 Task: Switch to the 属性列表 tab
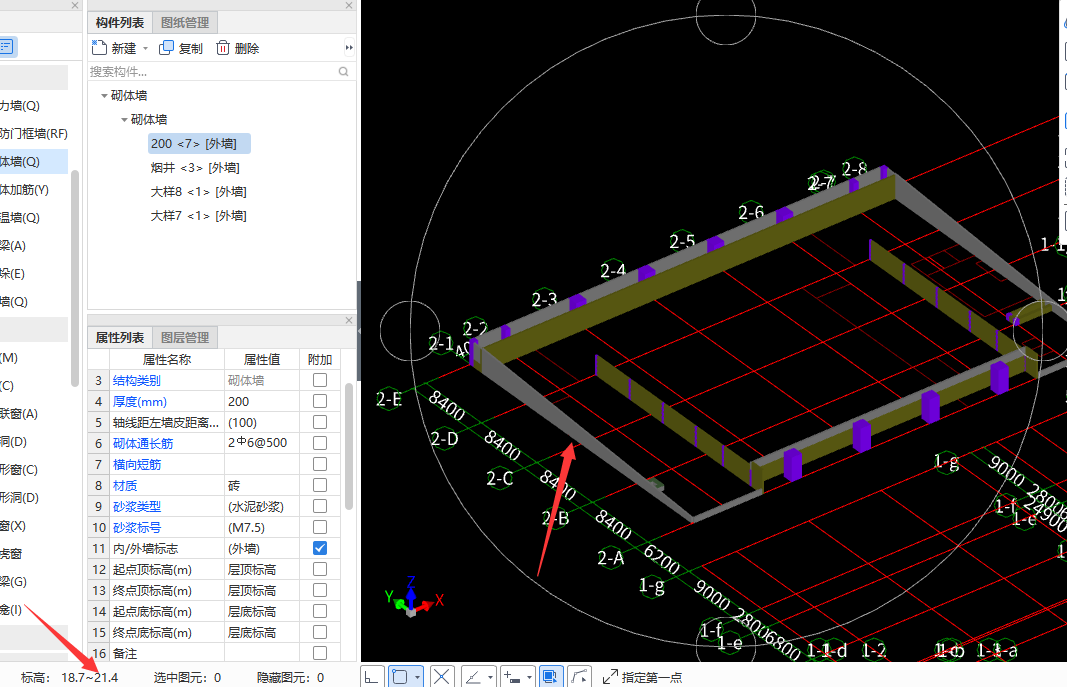pyautogui.click(x=120, y=337)
